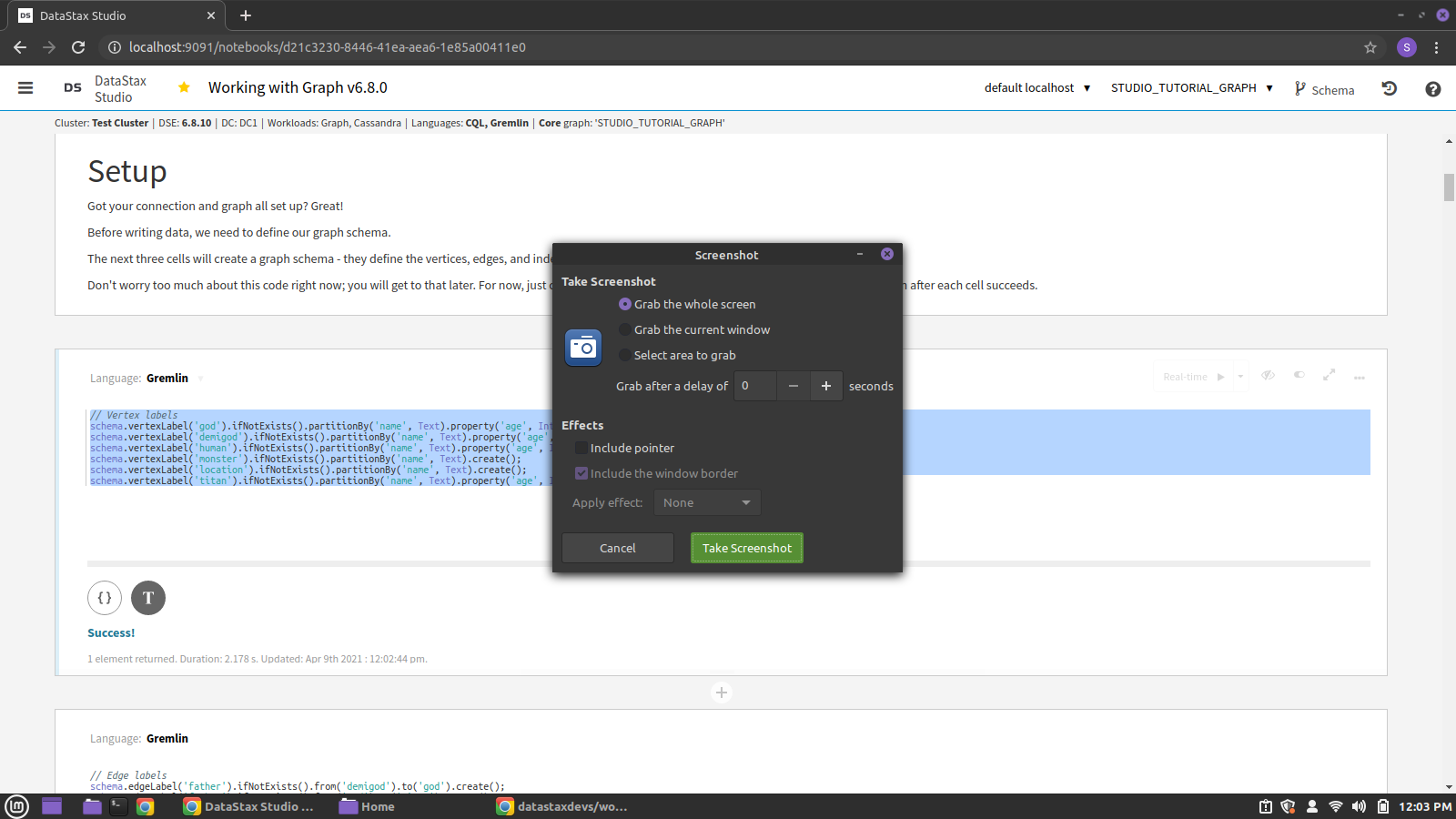This screenshot has height=819, width=1456.
Task: Open the help question mark icon
Action: pyautogui.click(x=1432, y=88)
